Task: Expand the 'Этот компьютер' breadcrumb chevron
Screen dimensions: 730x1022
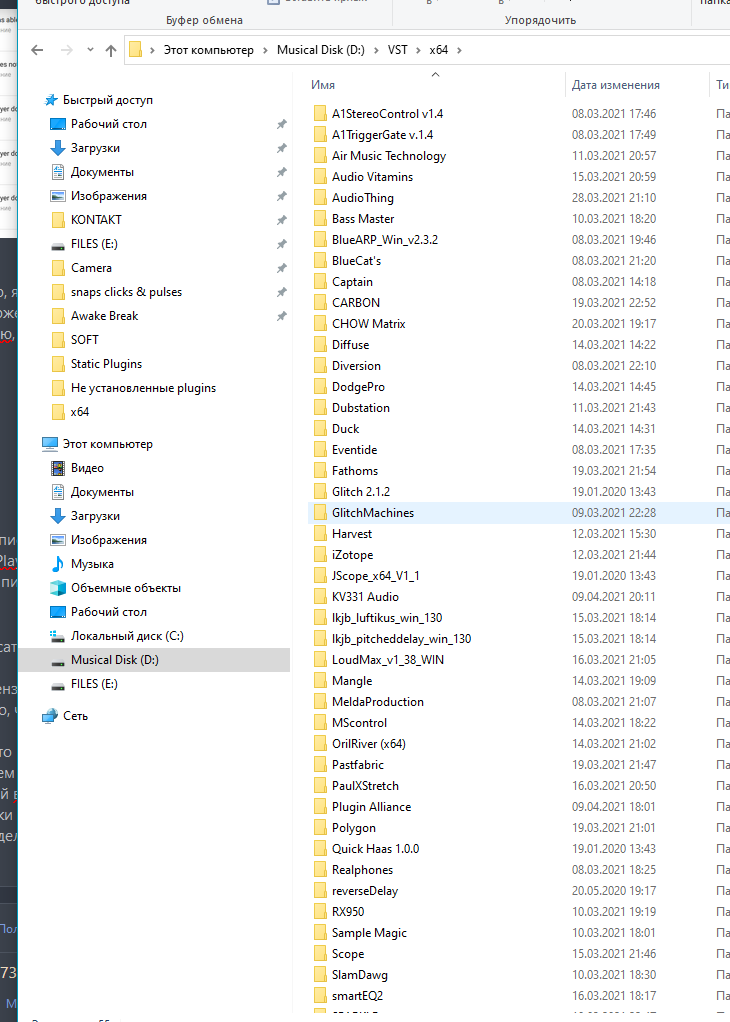Action: click(265, 50)
